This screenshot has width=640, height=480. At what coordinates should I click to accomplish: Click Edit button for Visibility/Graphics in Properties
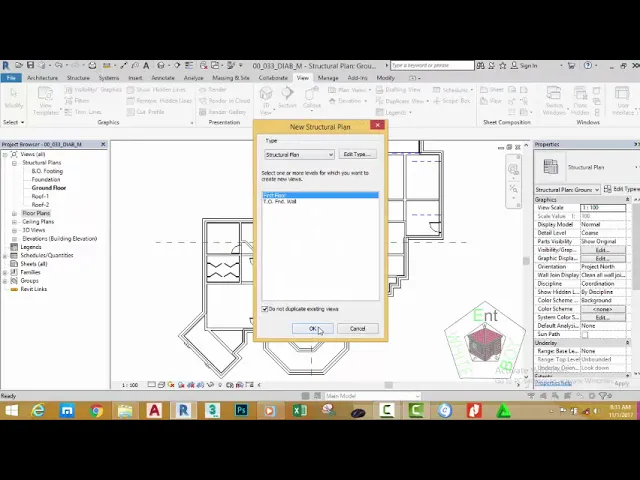(x=603, y=250)
